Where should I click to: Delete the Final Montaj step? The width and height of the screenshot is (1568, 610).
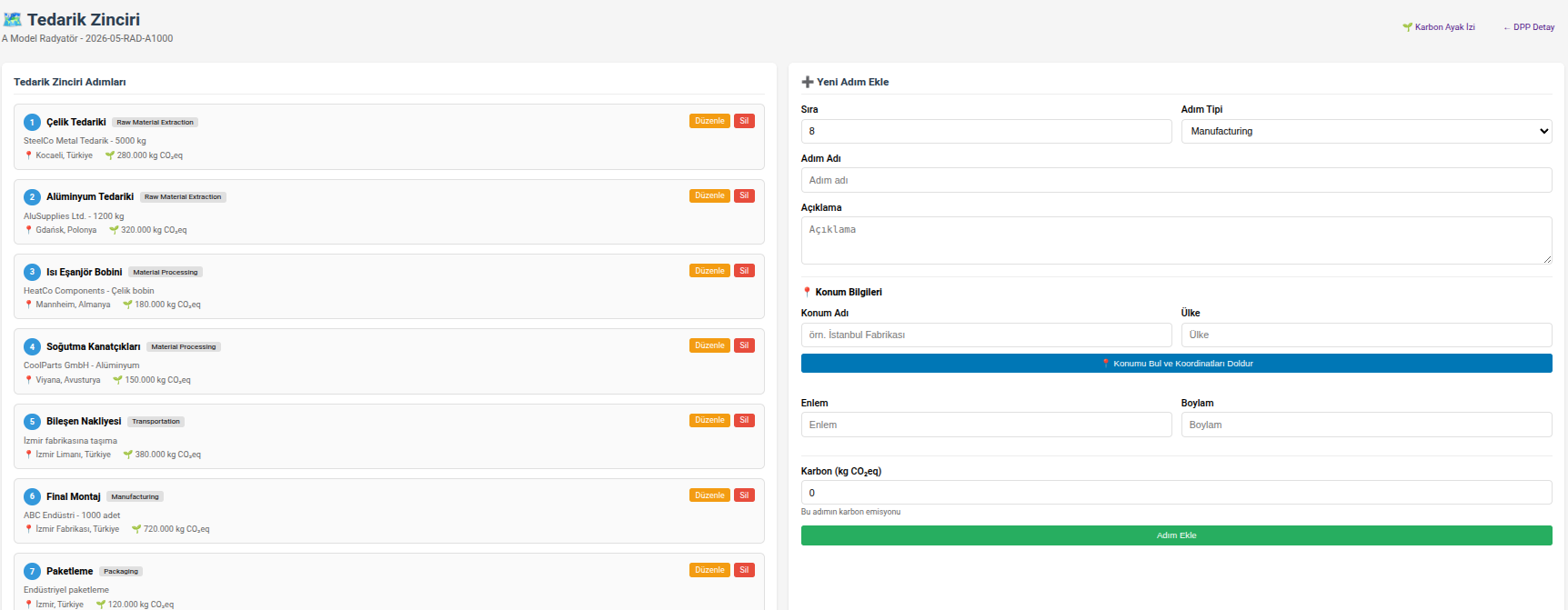(x=744, y=495)
